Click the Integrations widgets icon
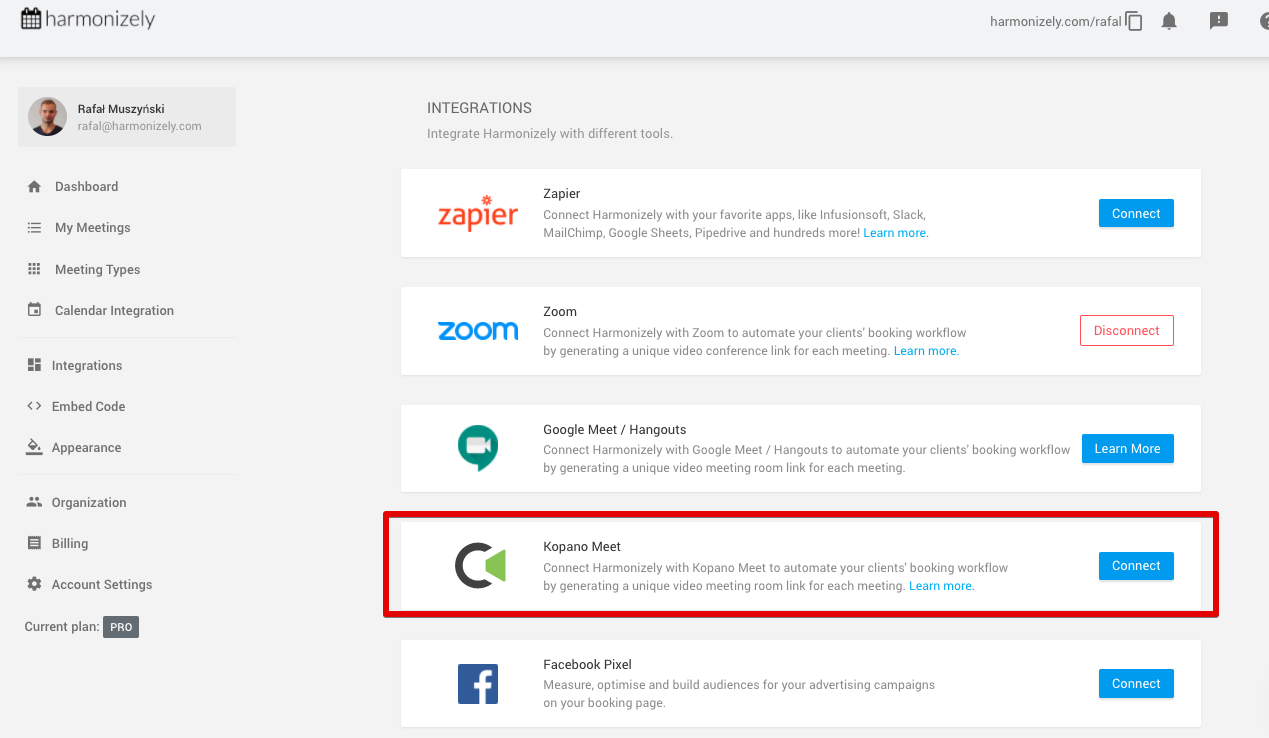This screenshot has width=1269, height=738. coord(35,365)
